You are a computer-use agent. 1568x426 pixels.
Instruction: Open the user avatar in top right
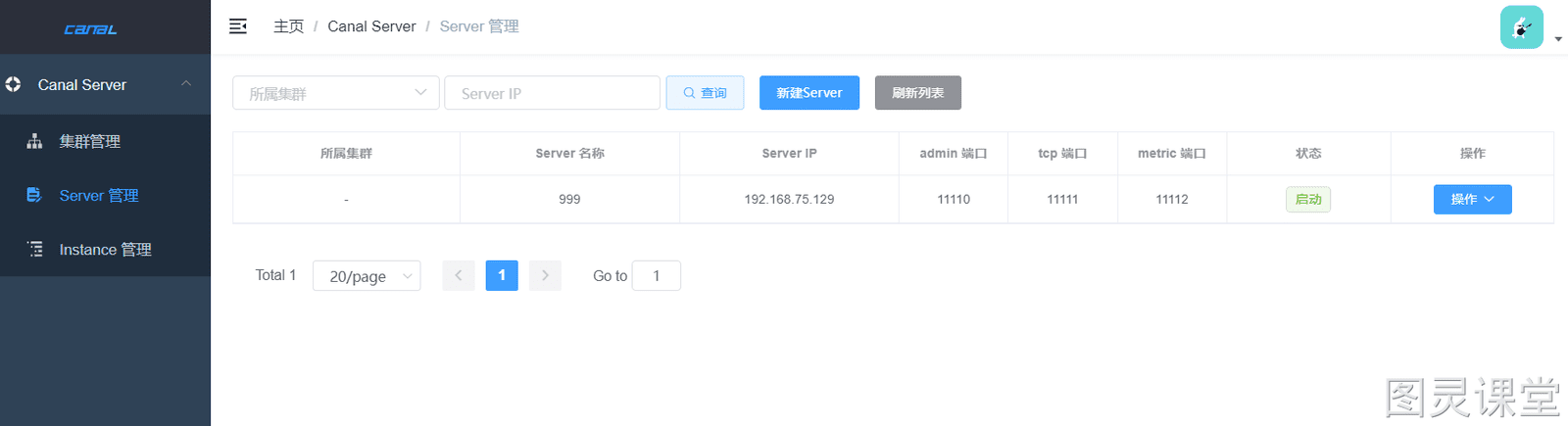pos(1522,27)
